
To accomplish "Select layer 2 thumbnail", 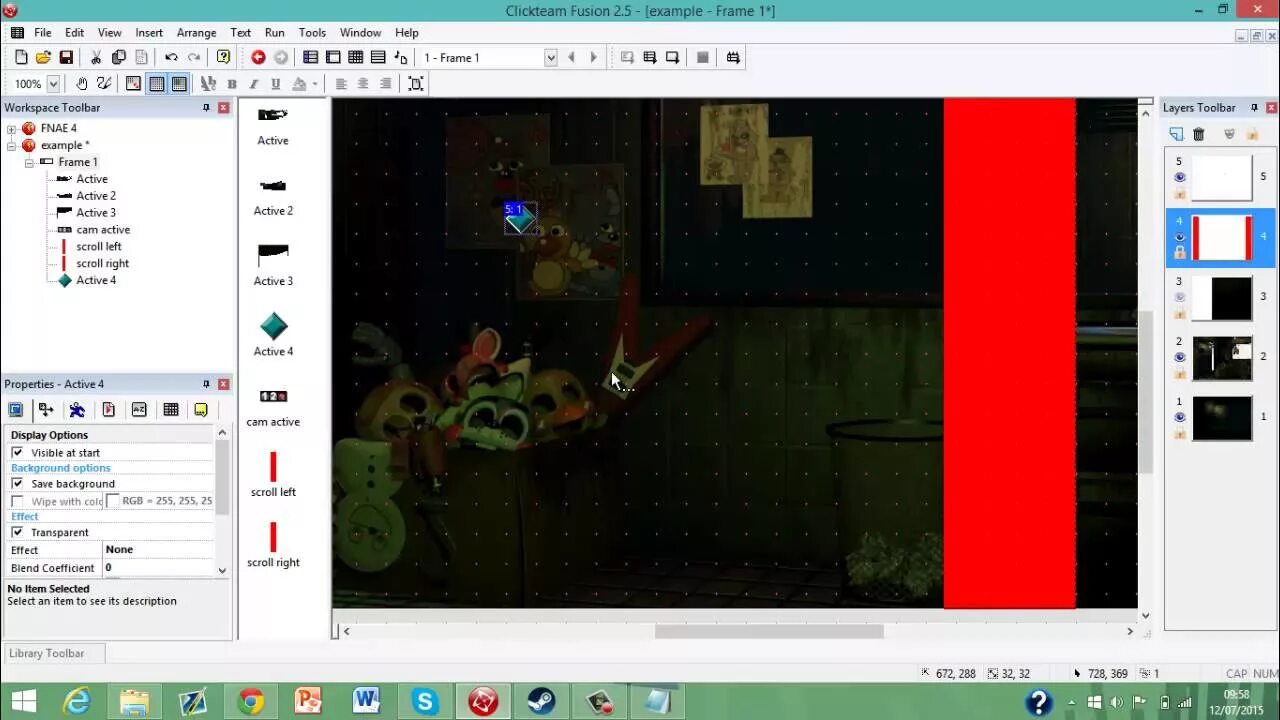I will coord(1222,358).
